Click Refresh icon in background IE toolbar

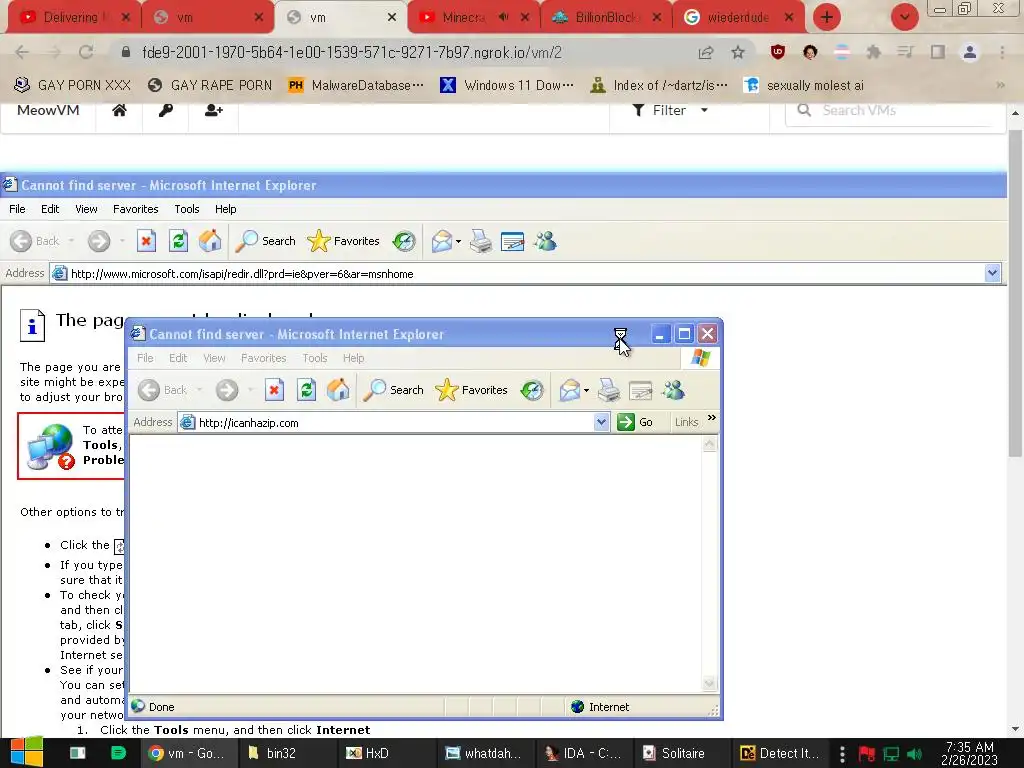click(x=178, y=241)
